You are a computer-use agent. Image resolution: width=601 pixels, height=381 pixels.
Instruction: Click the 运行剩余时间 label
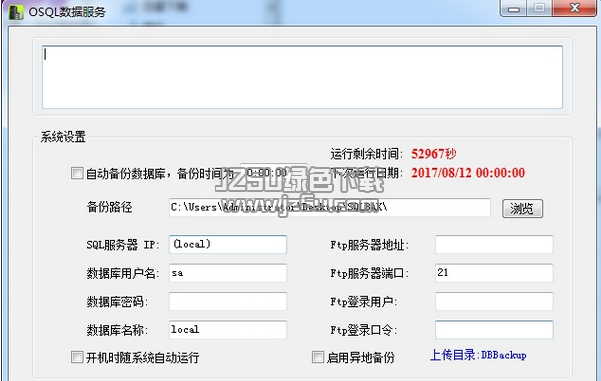coord(366,154)
